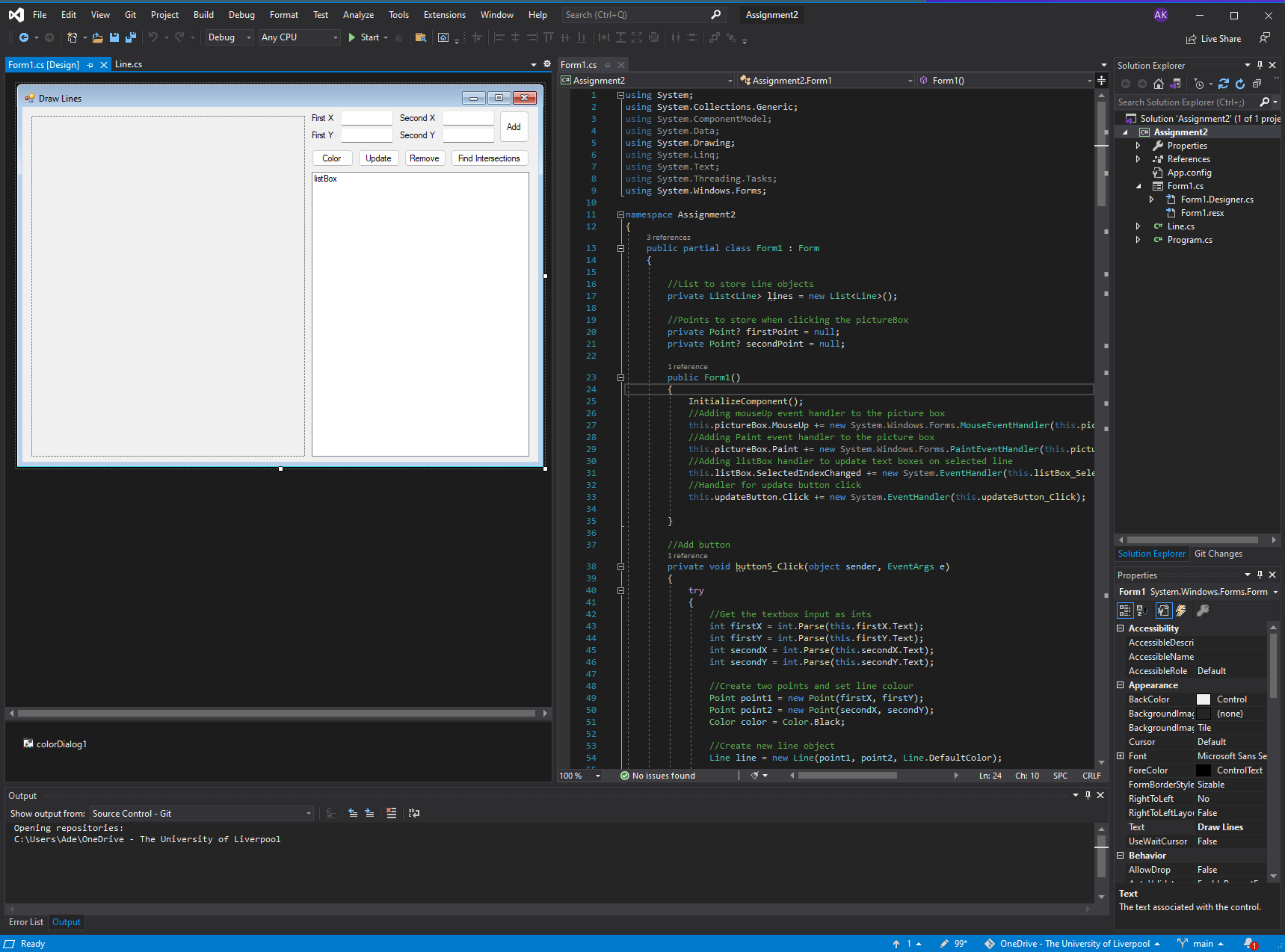Switch Properties to Alphabetical sorting
This screenshot has height=952, width=1285.
point(1142,611)
